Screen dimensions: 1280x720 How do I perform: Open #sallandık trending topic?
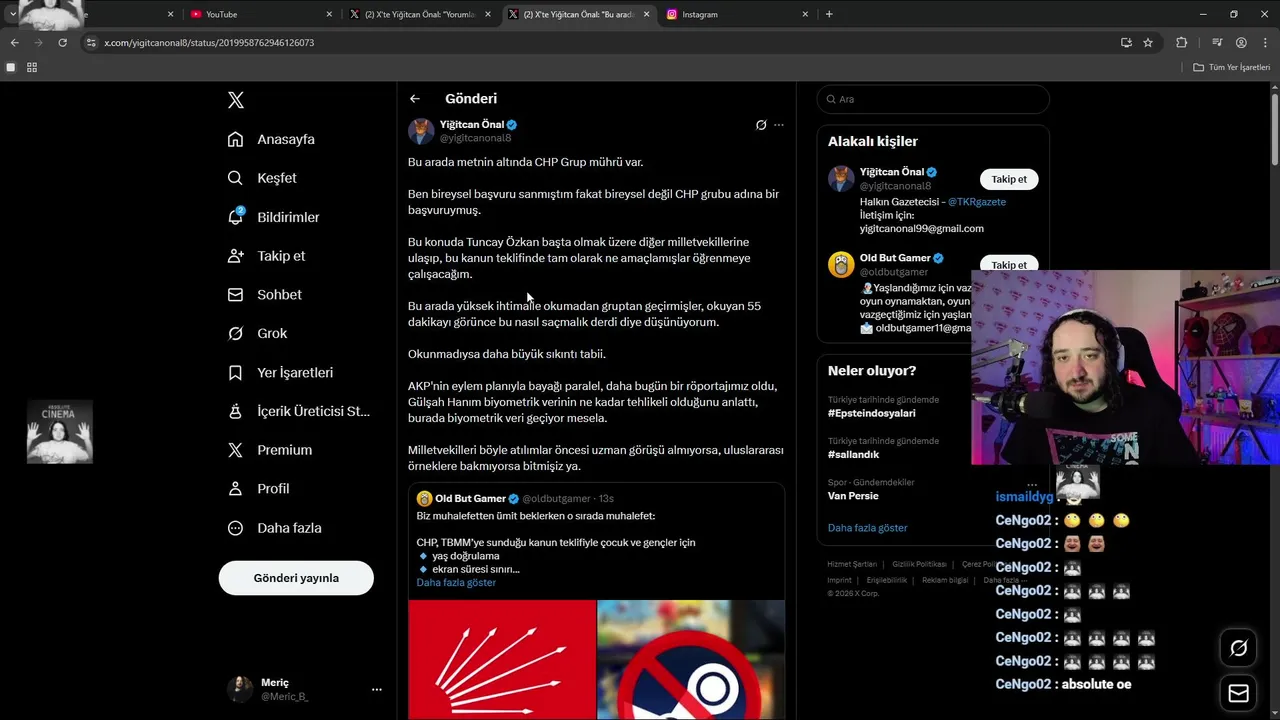853,454
